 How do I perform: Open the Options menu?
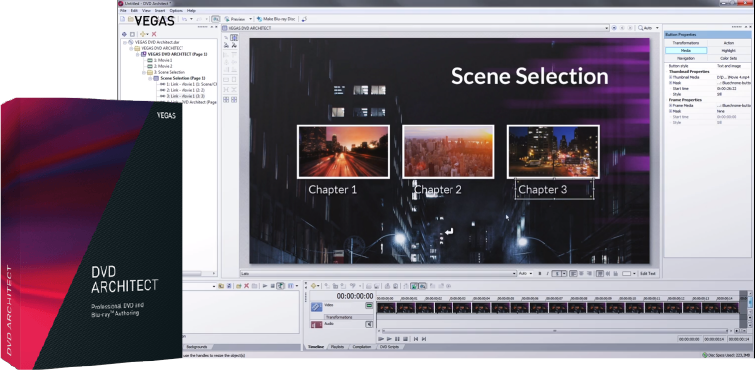[x=176, y=11]
